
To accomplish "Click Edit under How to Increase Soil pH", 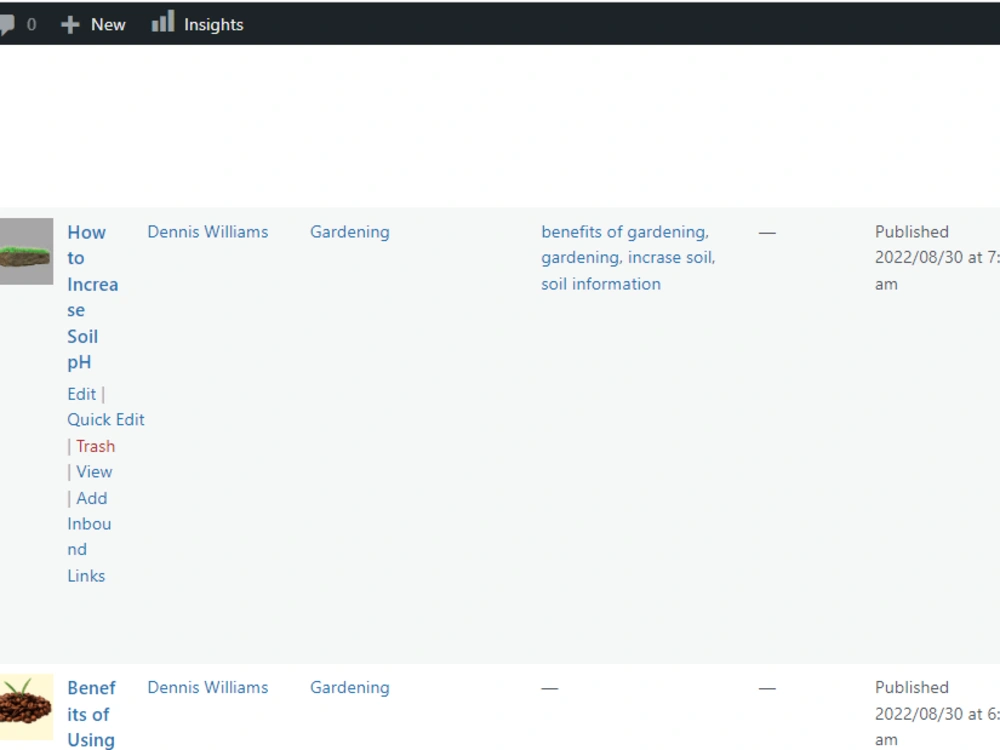I will 82,394.
